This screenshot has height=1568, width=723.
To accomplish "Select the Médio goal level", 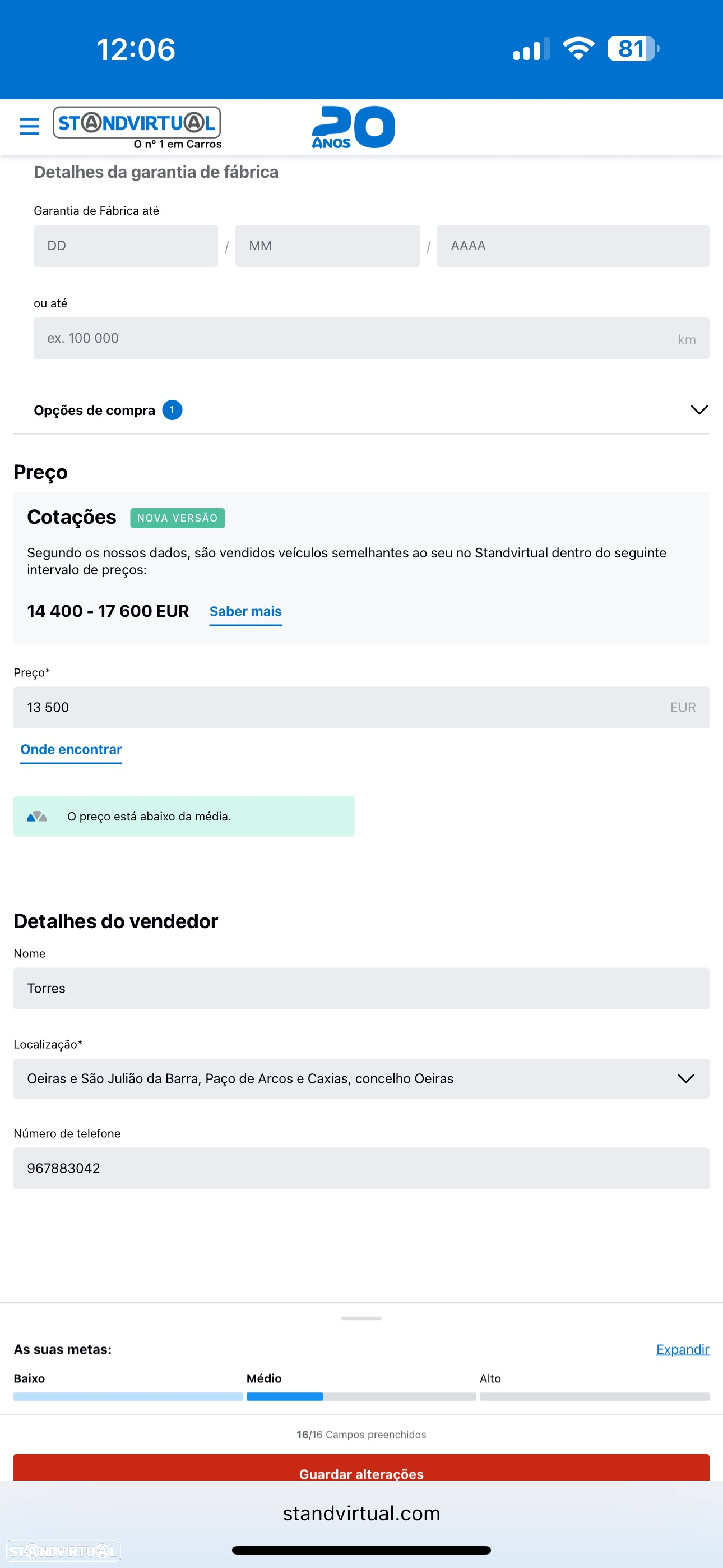I will 264,1378.
